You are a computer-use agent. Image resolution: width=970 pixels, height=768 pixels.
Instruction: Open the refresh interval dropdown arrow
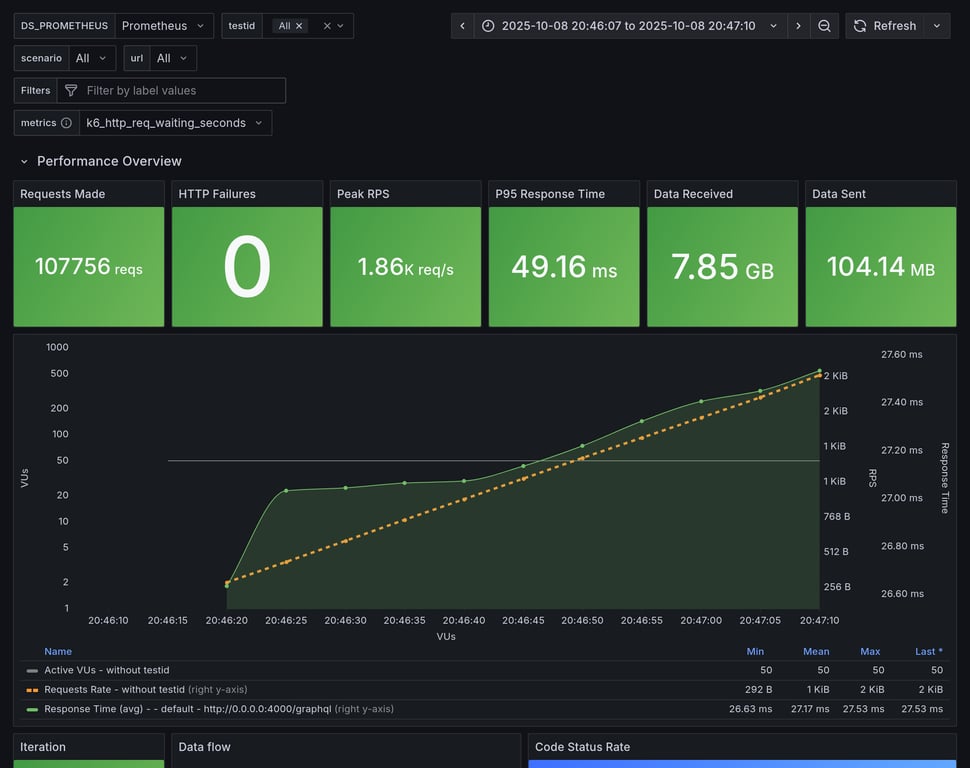(x=937, y=26)
